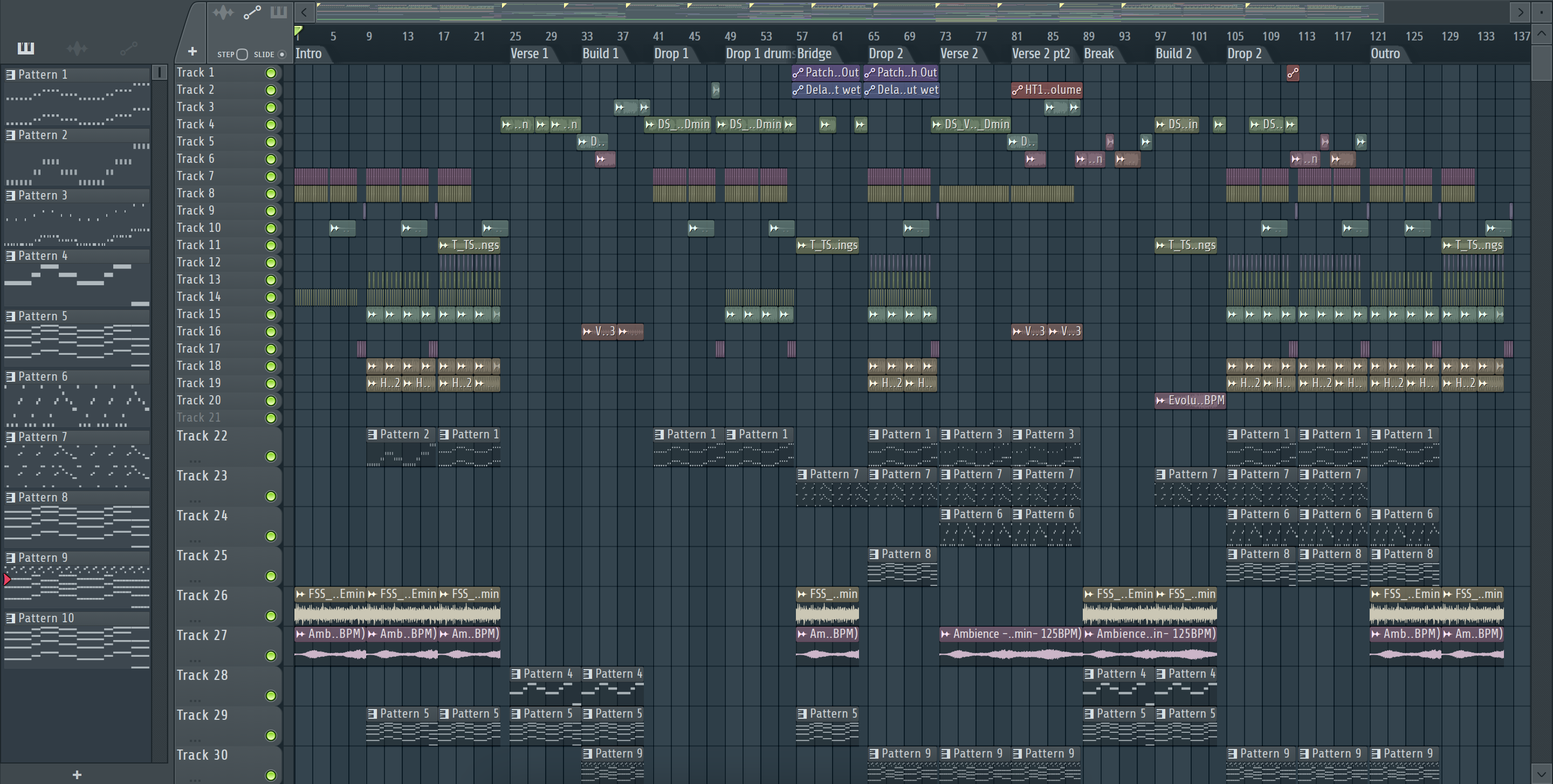Click the Pattern 7 icon in the picker

click(11, 437)
